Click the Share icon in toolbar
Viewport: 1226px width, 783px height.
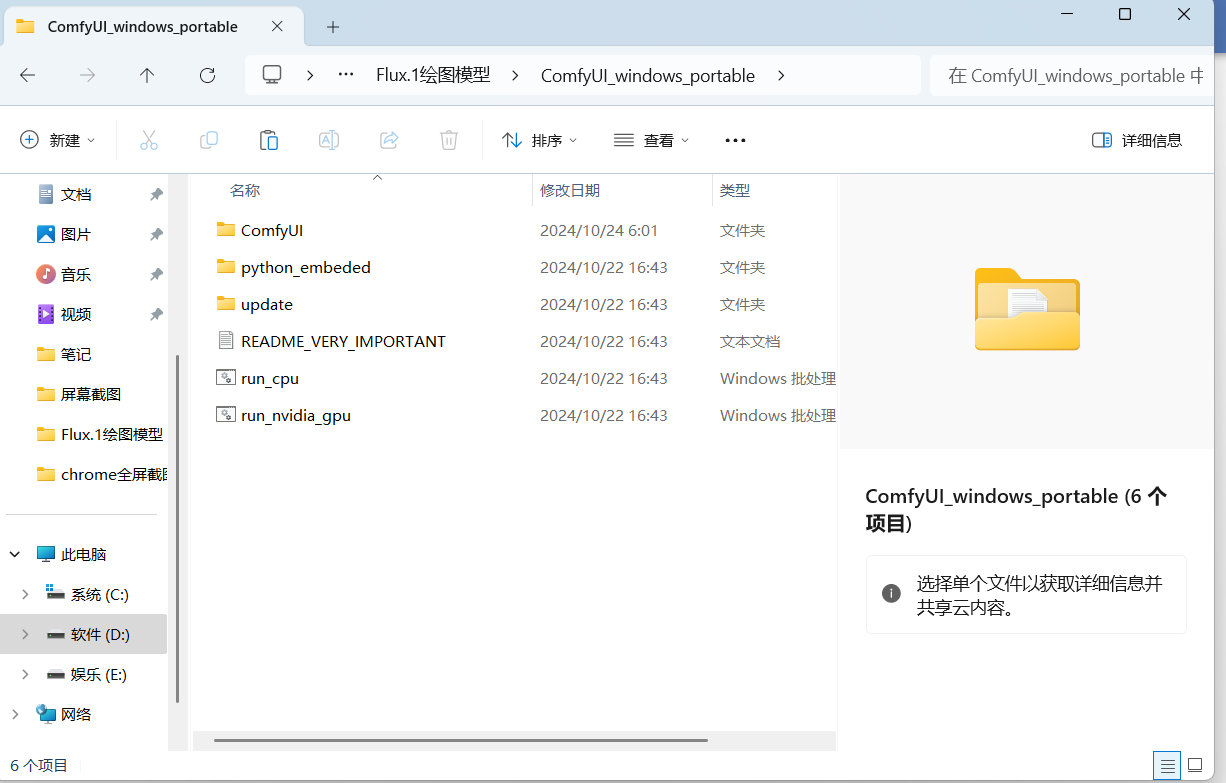(389, 140)
